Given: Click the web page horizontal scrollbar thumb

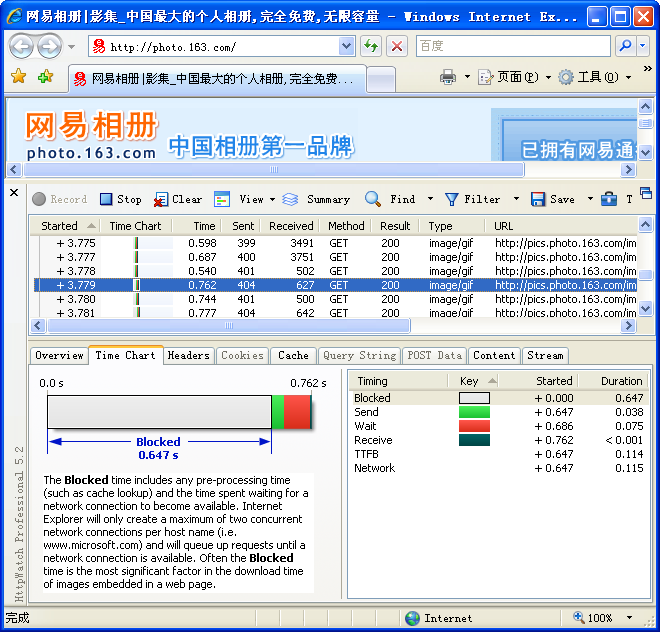Looking at the screenshot, I should (274, 169).
